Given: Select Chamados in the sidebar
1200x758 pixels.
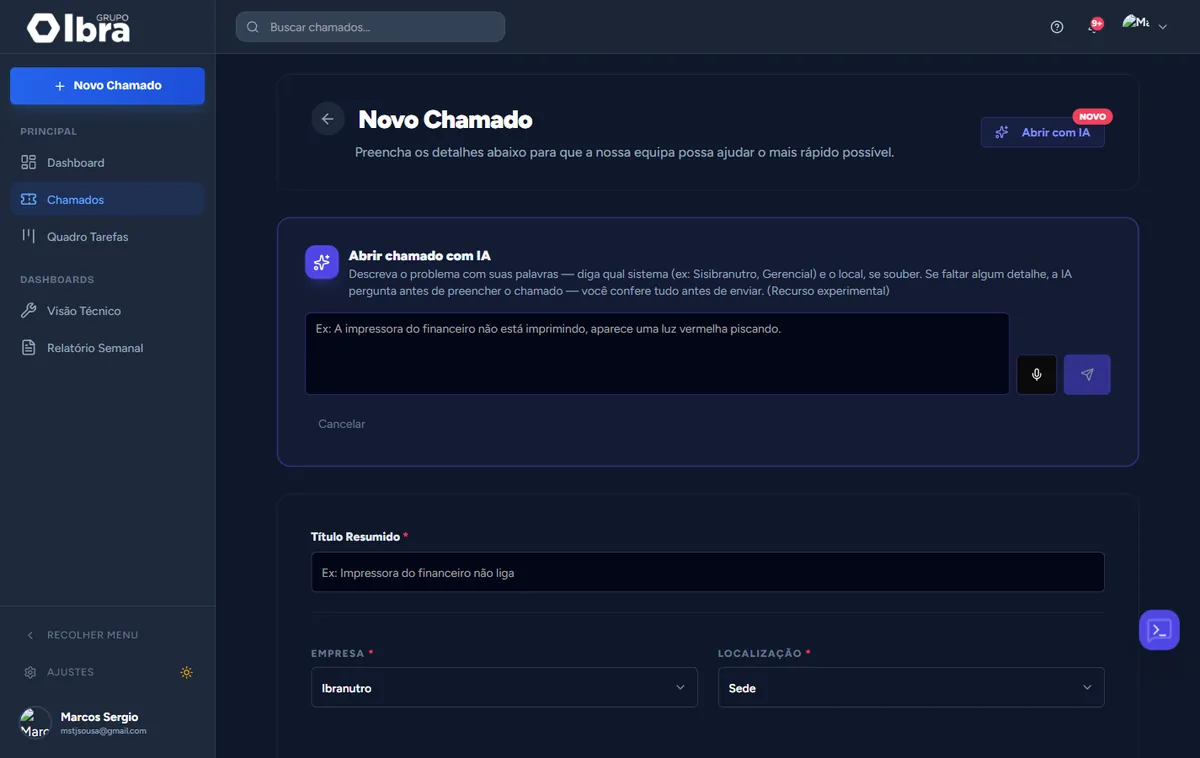Looking at the screenshot, I should [x=107, y=199].
